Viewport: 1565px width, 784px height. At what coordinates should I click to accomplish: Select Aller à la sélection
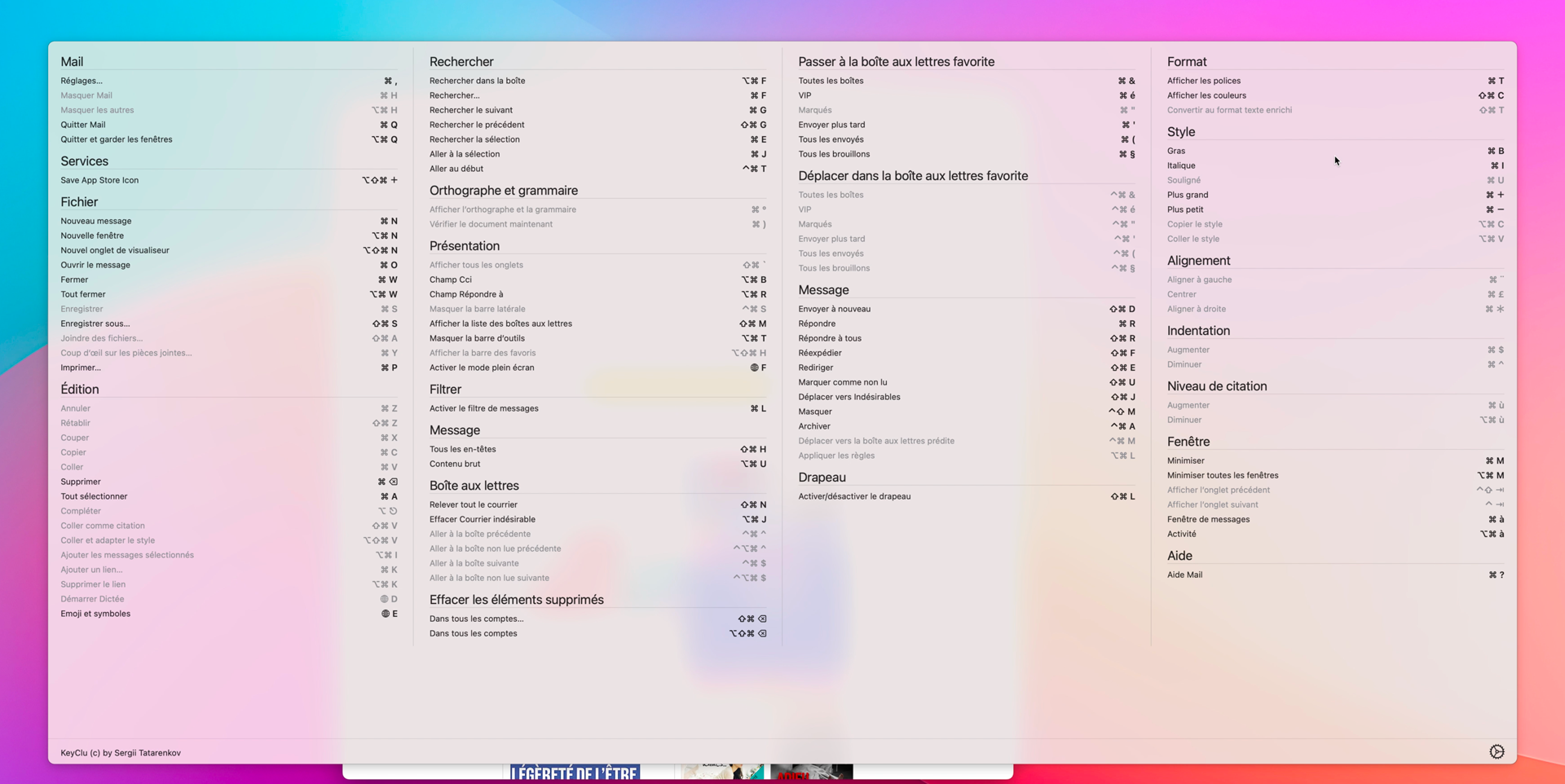598,154
